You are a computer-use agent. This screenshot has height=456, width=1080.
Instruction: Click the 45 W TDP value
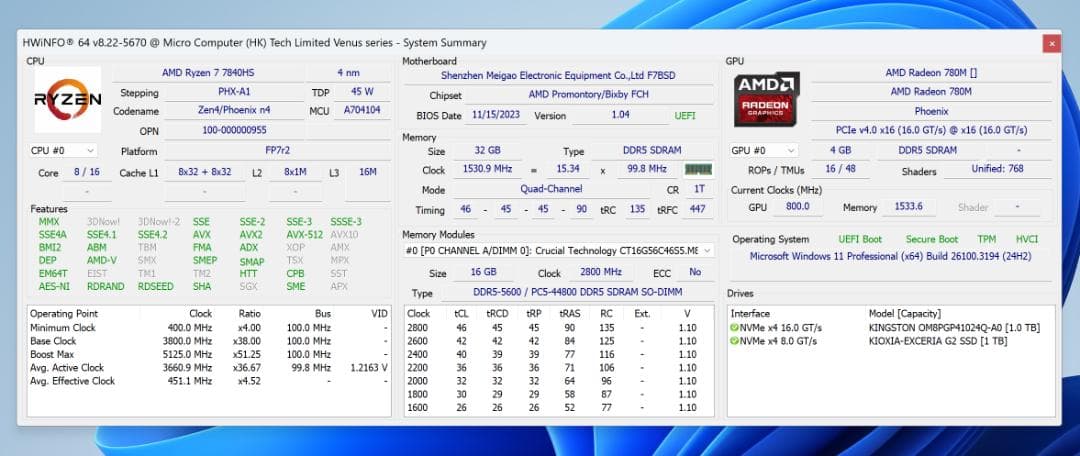[362, 92]
